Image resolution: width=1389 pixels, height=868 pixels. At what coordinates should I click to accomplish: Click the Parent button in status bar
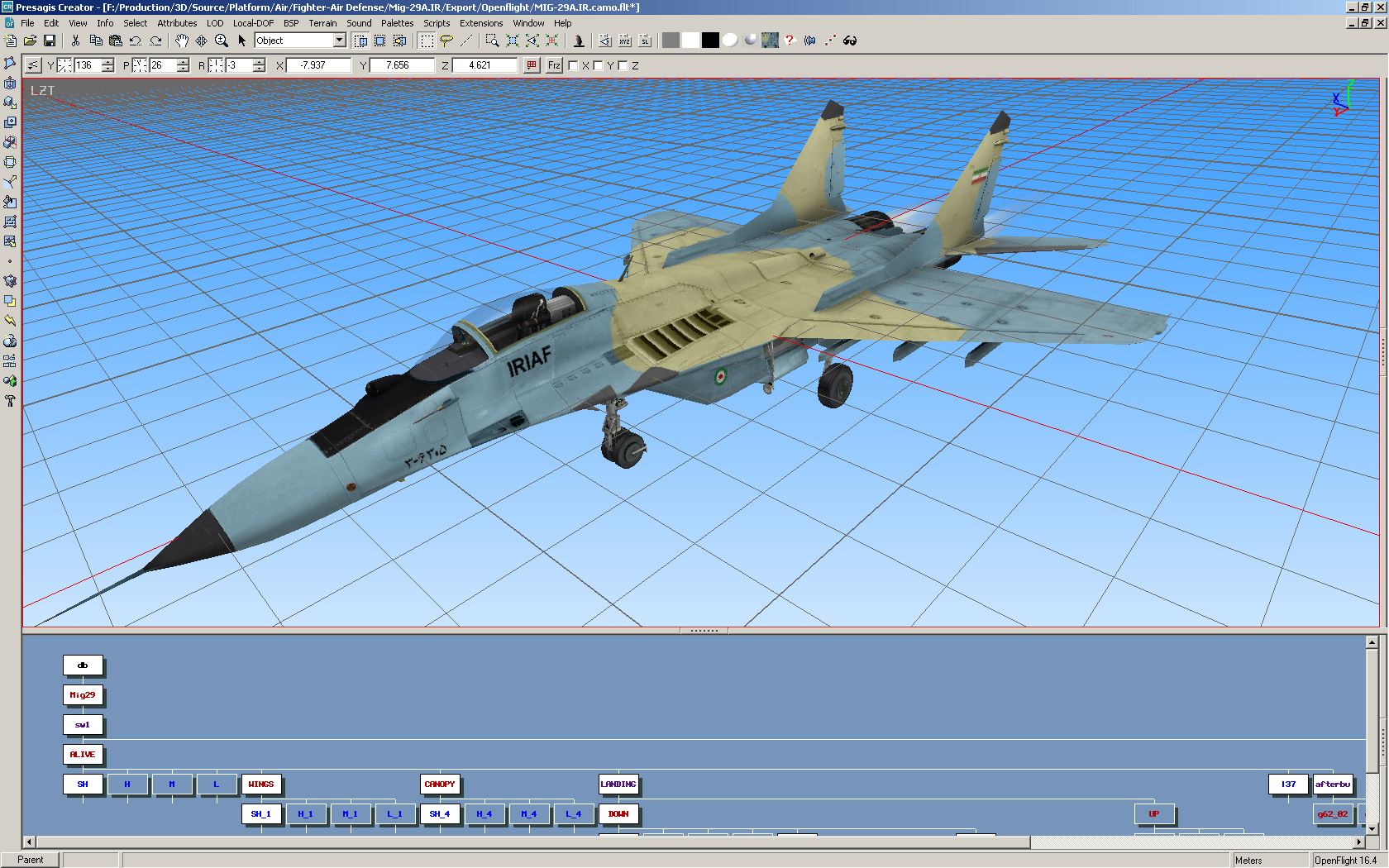(31, 860)
